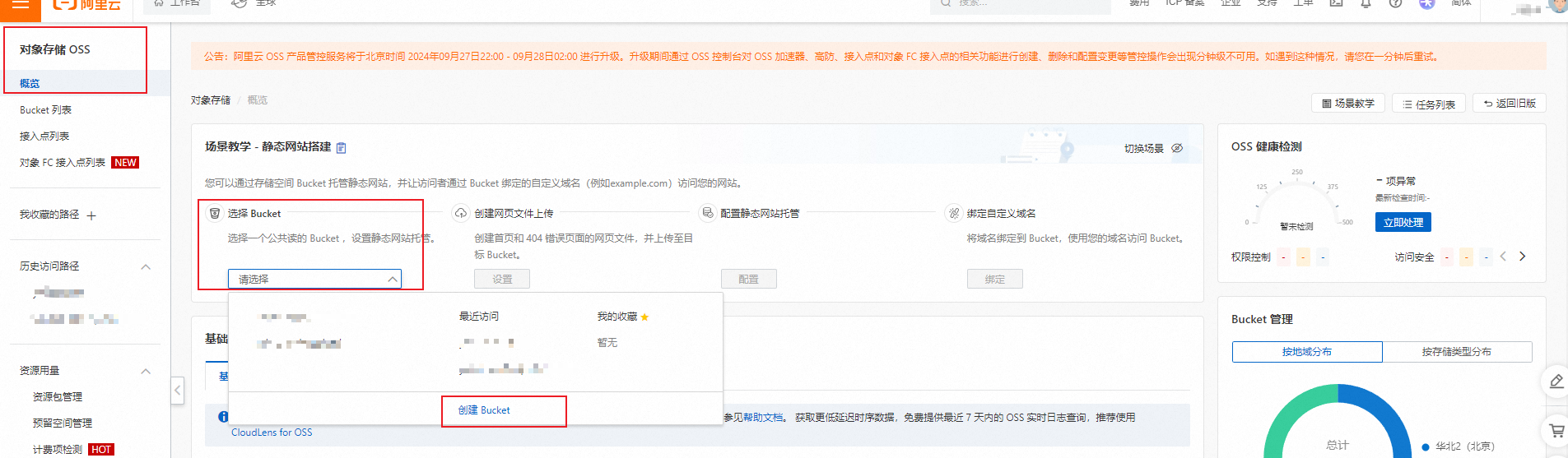The width and height of the screenshot is (1568, 458).
Task: Toggle scenario visibility eye icon
Action: 1177,148
